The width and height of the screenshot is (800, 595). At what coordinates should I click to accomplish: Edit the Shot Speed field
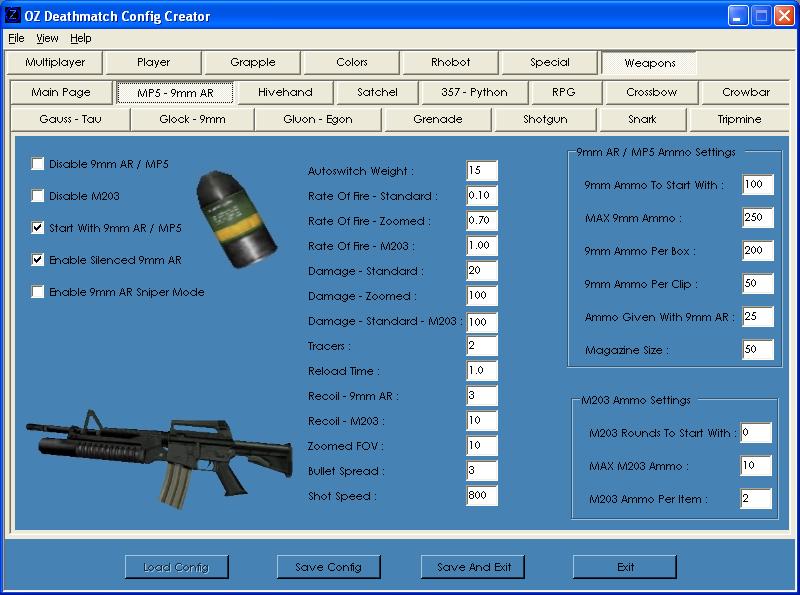(x=482, y=495)
